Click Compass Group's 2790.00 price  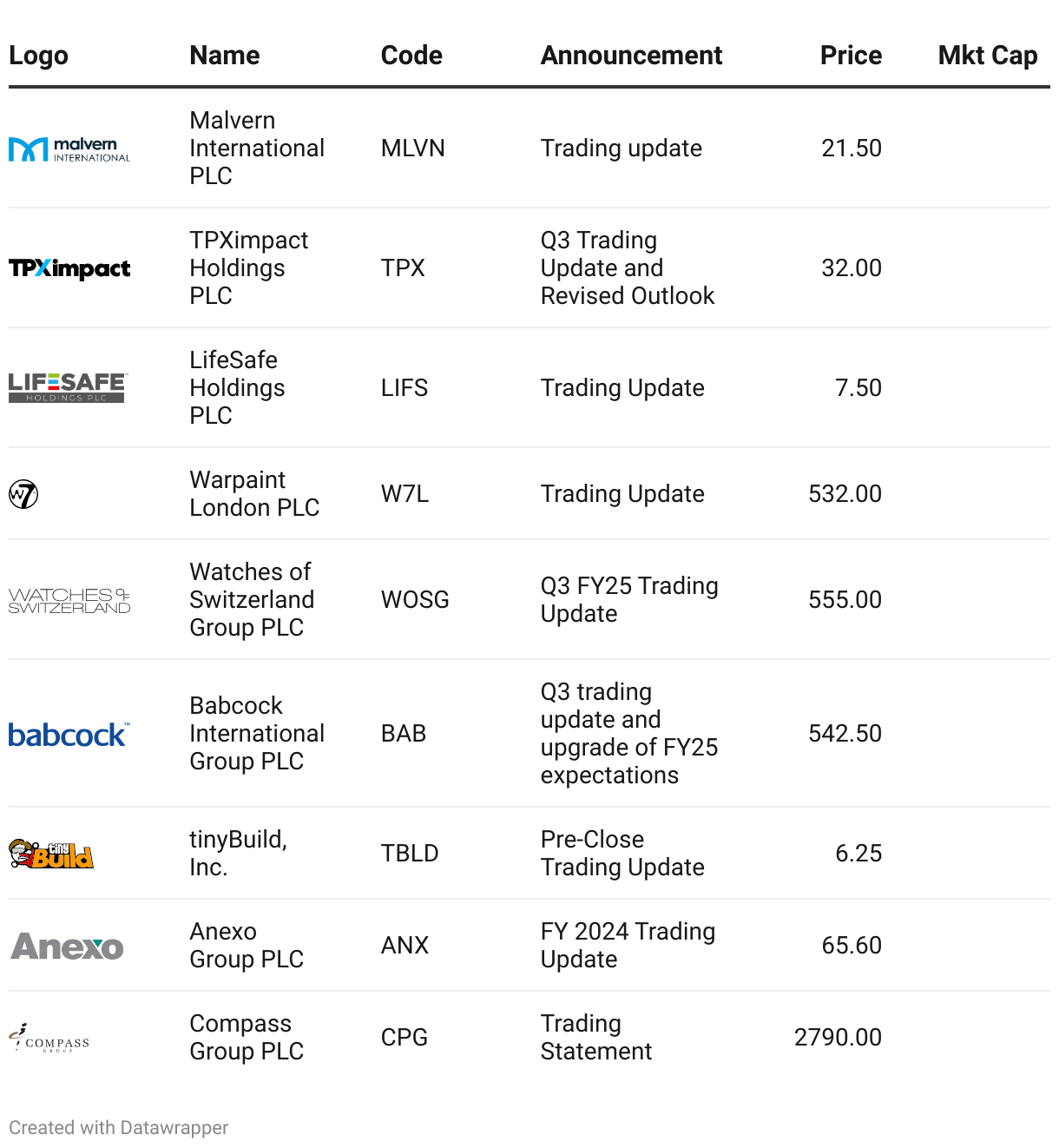click(838, 1038)
